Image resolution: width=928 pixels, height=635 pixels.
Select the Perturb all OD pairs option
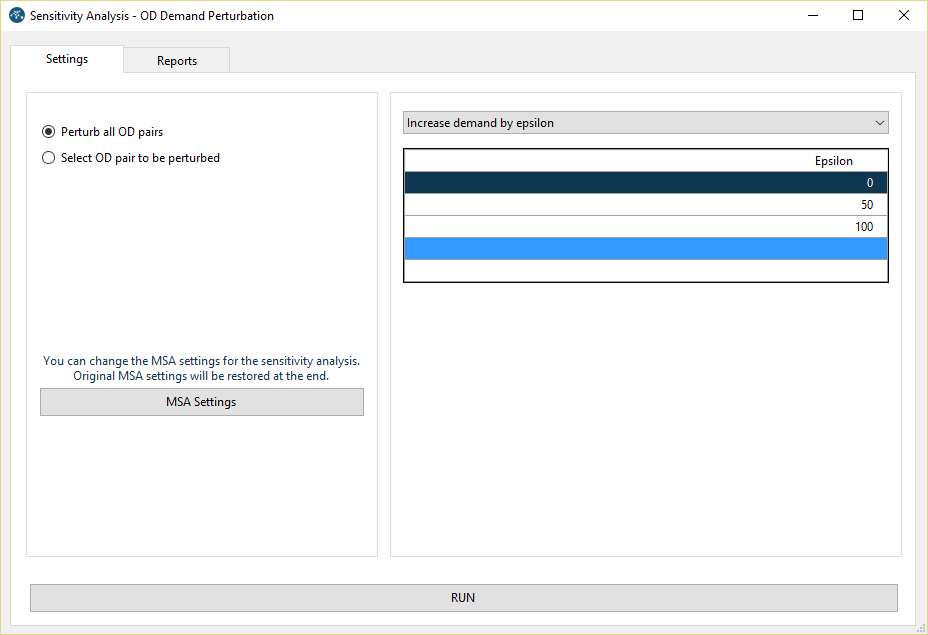(x=49, y=132)
